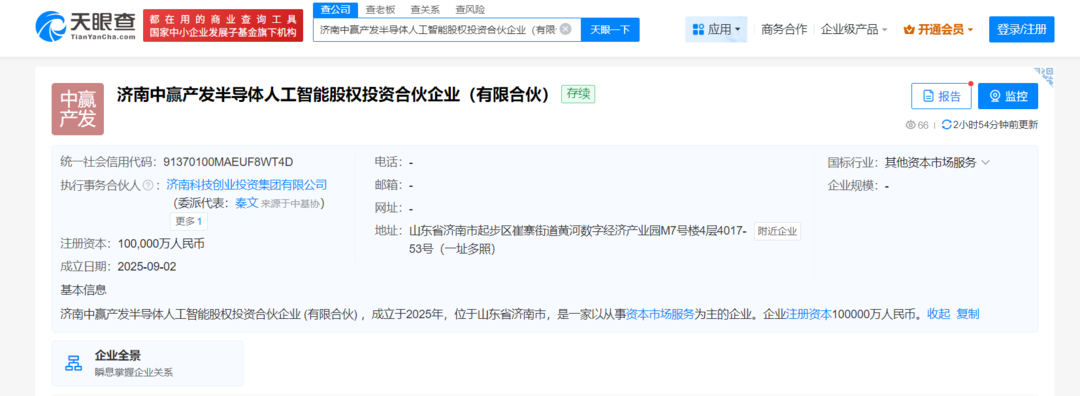Click the 登录/注册 button
Image resolution: width=1080 pixels, height=396 pixels.
(1021, 30)
